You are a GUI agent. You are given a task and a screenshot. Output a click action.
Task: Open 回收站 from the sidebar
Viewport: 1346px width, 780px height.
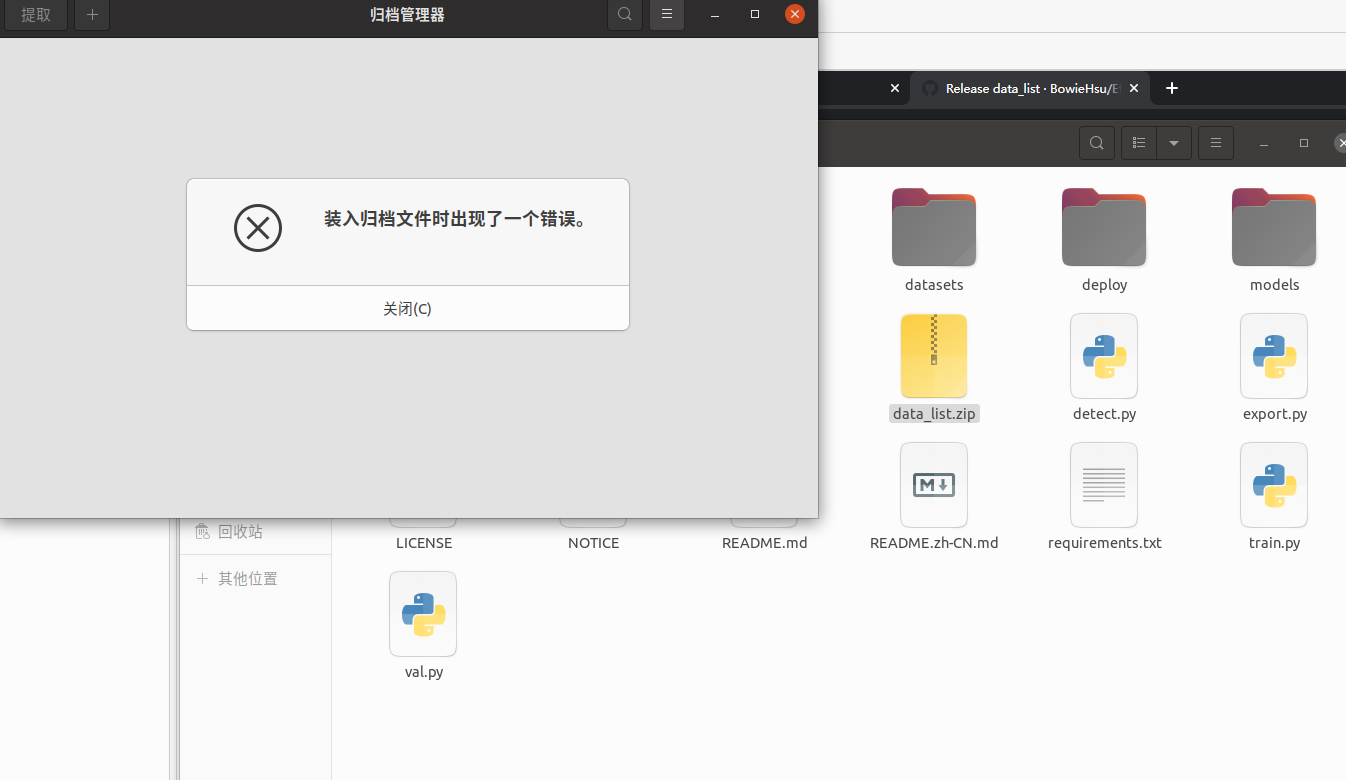pyautogui.click(x=240, y=531)
